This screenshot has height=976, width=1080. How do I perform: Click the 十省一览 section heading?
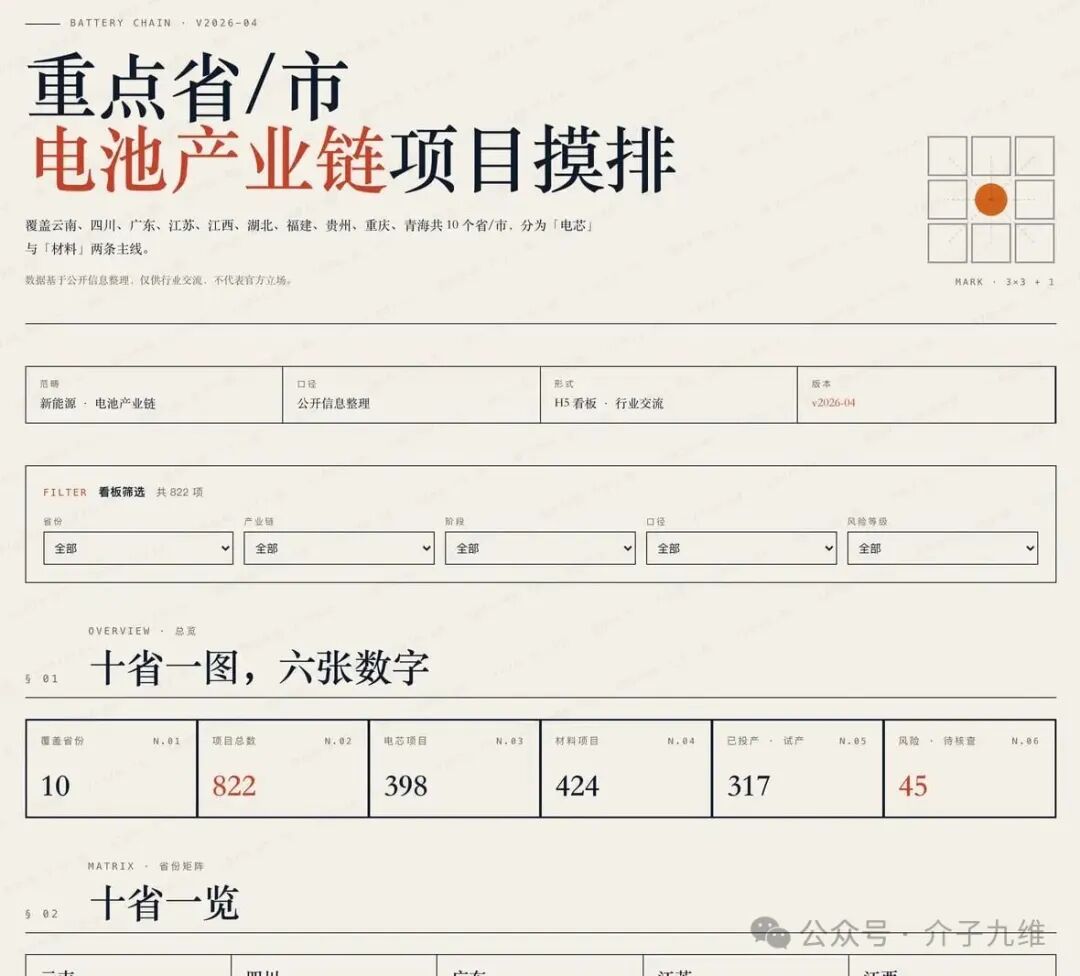pos(165,903)
